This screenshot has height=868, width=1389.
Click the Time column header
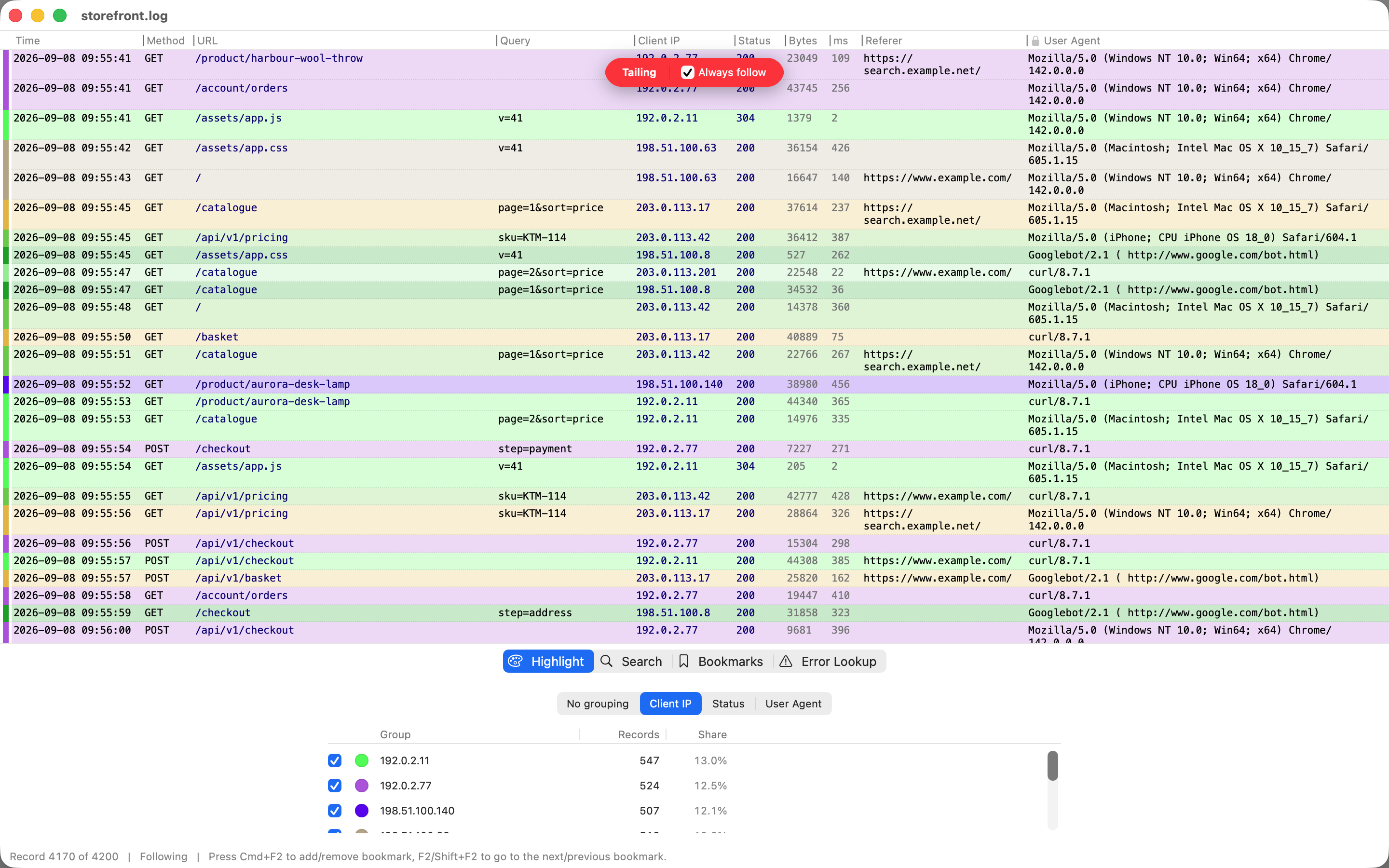click(27, 41)
